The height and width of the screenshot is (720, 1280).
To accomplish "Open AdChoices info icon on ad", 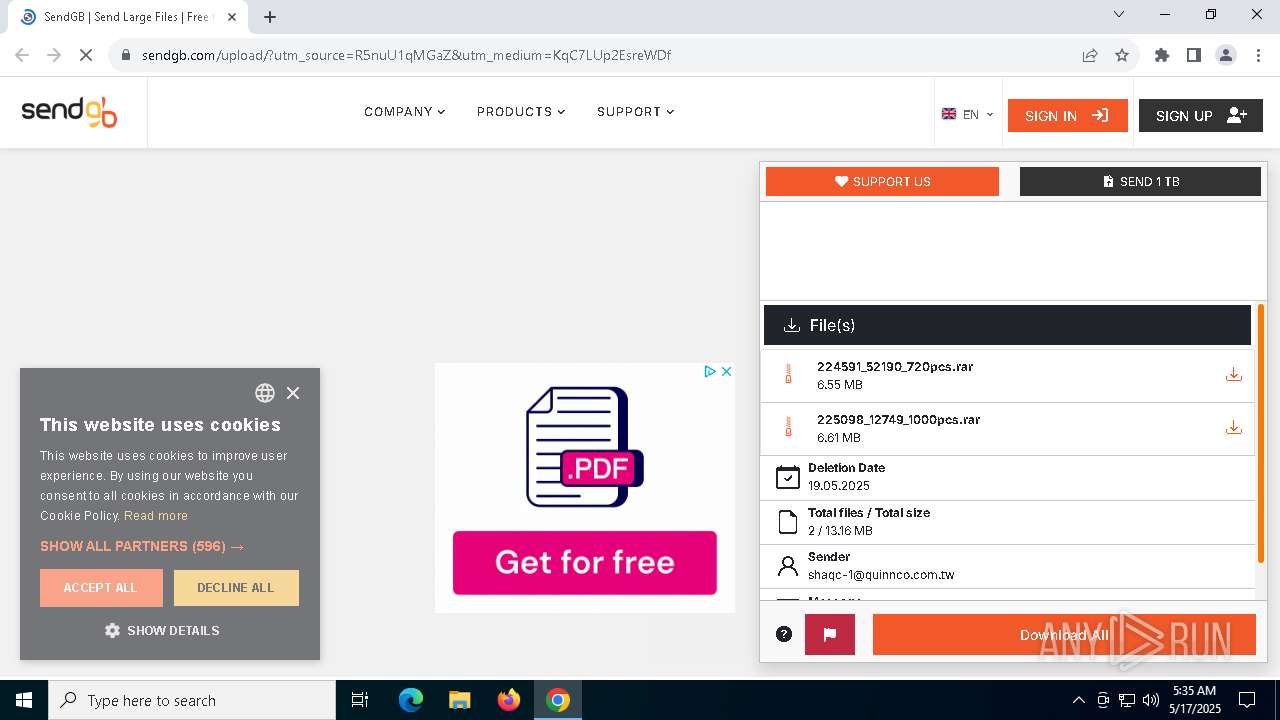I will click(709, 371).
